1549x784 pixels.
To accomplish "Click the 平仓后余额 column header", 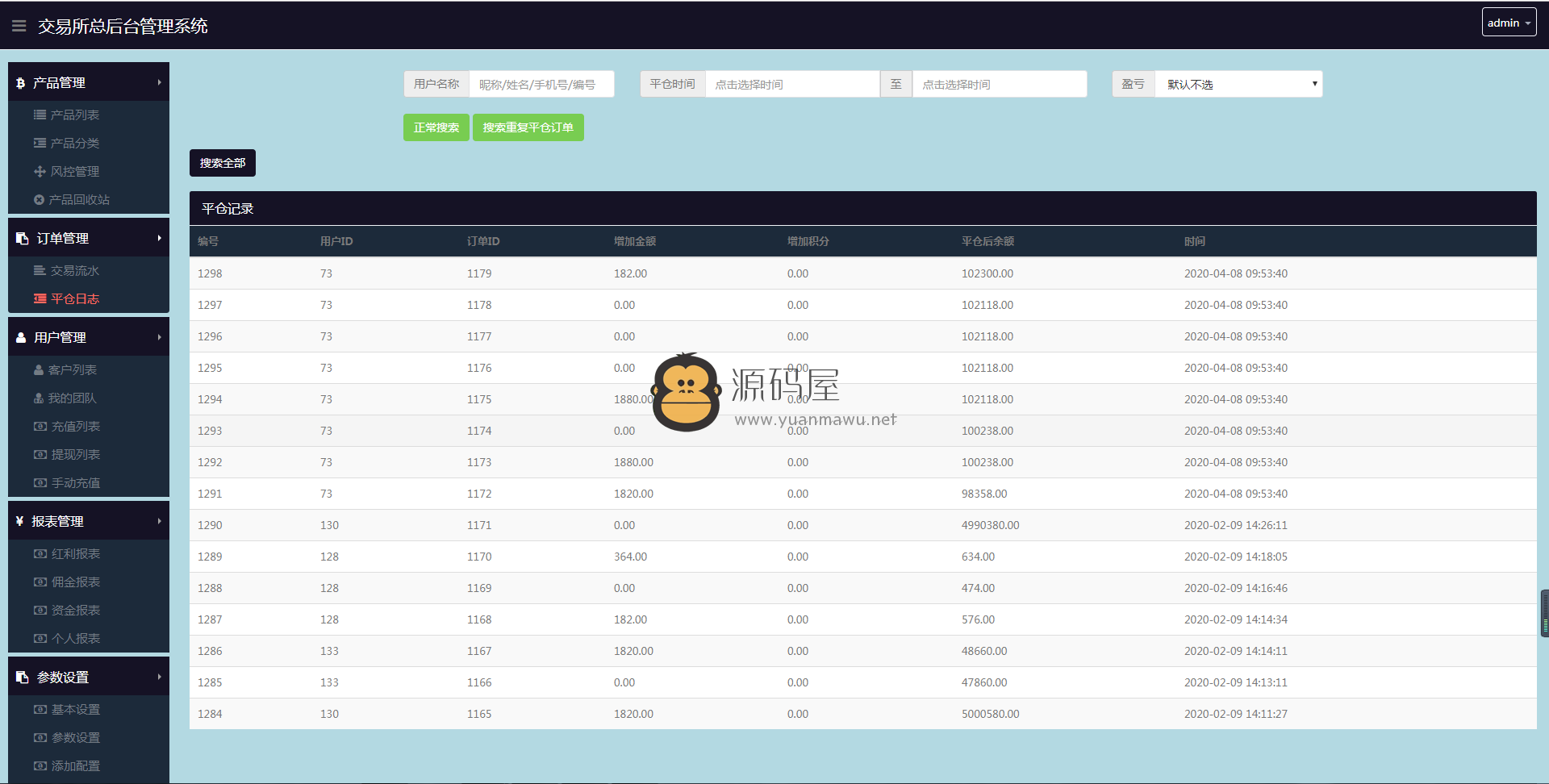I will (987, 241).
